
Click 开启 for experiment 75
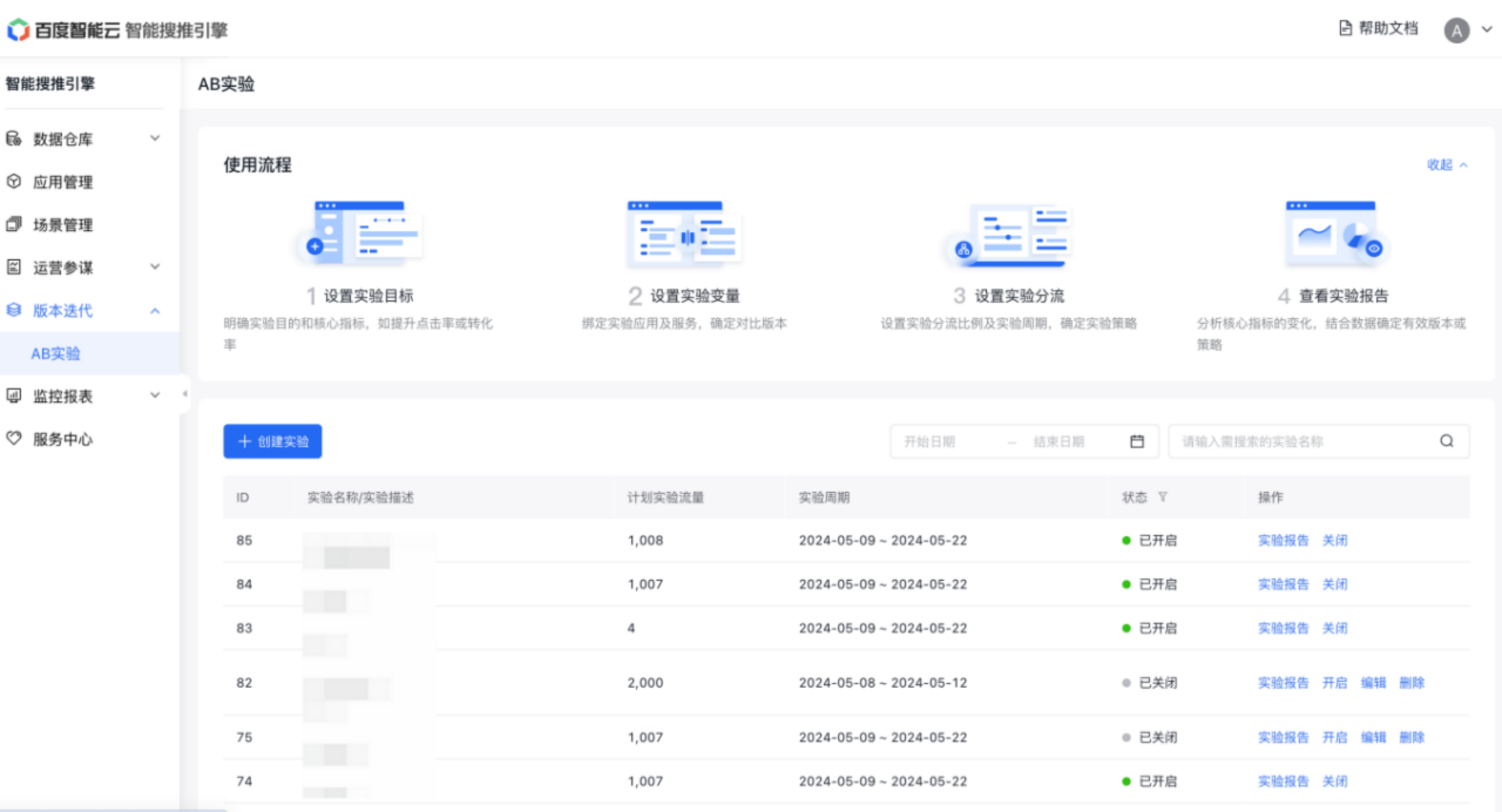[1335, 737]
